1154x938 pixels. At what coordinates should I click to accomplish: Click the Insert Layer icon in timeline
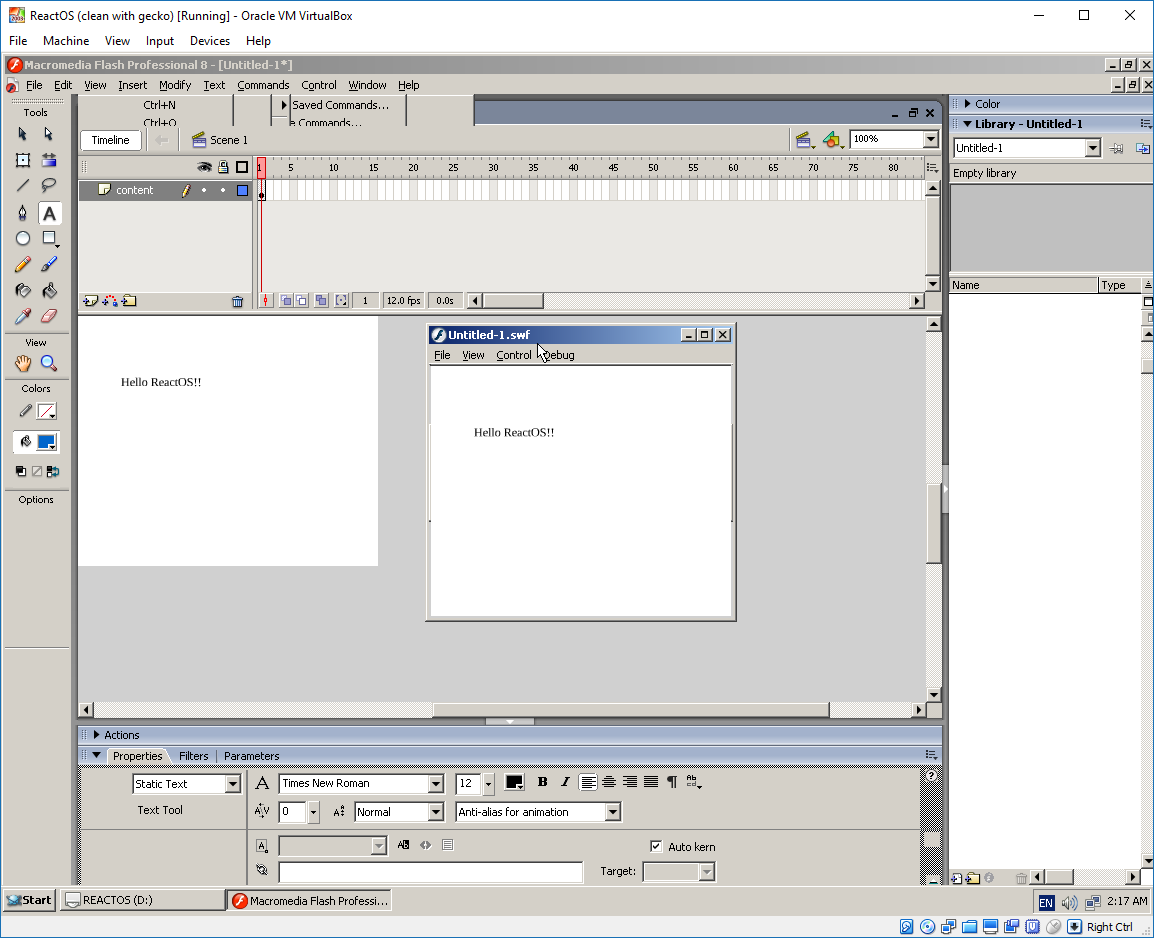pyautogui.click(x=91, y=301)
